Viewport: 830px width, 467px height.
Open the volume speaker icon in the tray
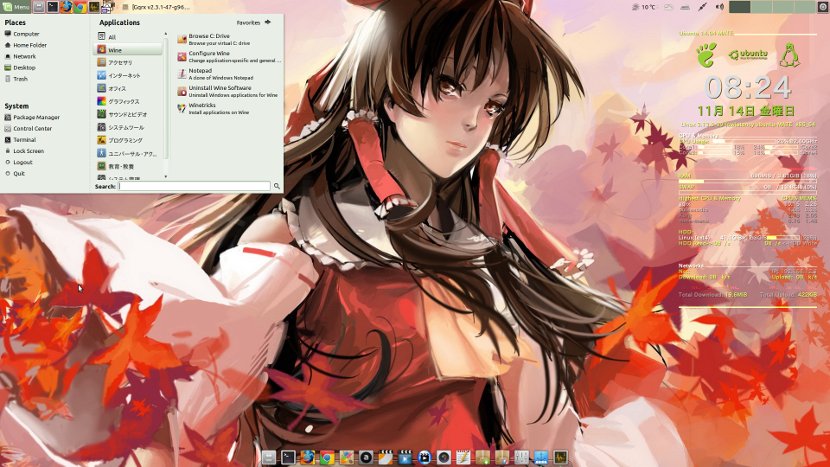[719, 7]
